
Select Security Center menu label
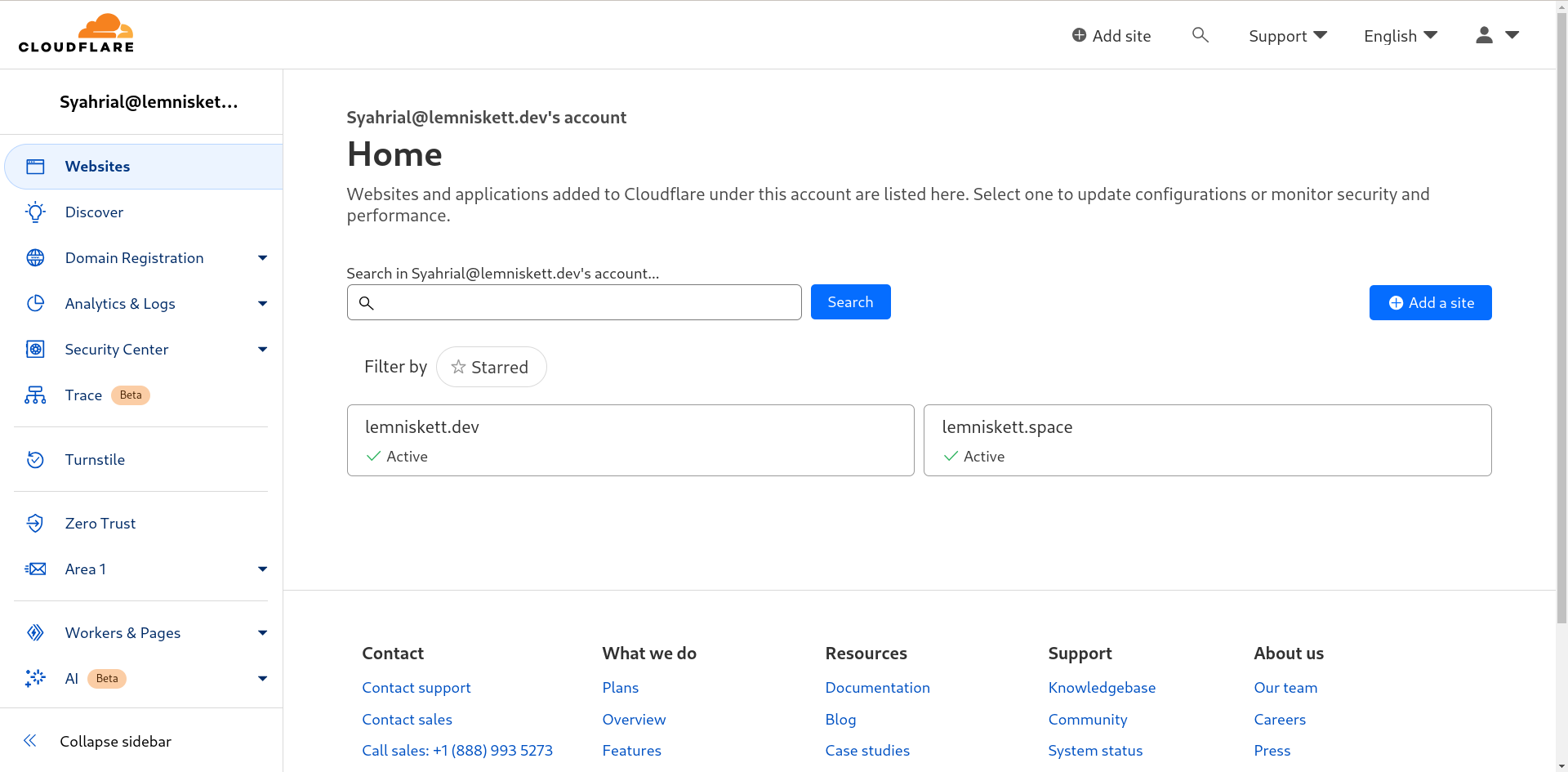coord(117,350)
